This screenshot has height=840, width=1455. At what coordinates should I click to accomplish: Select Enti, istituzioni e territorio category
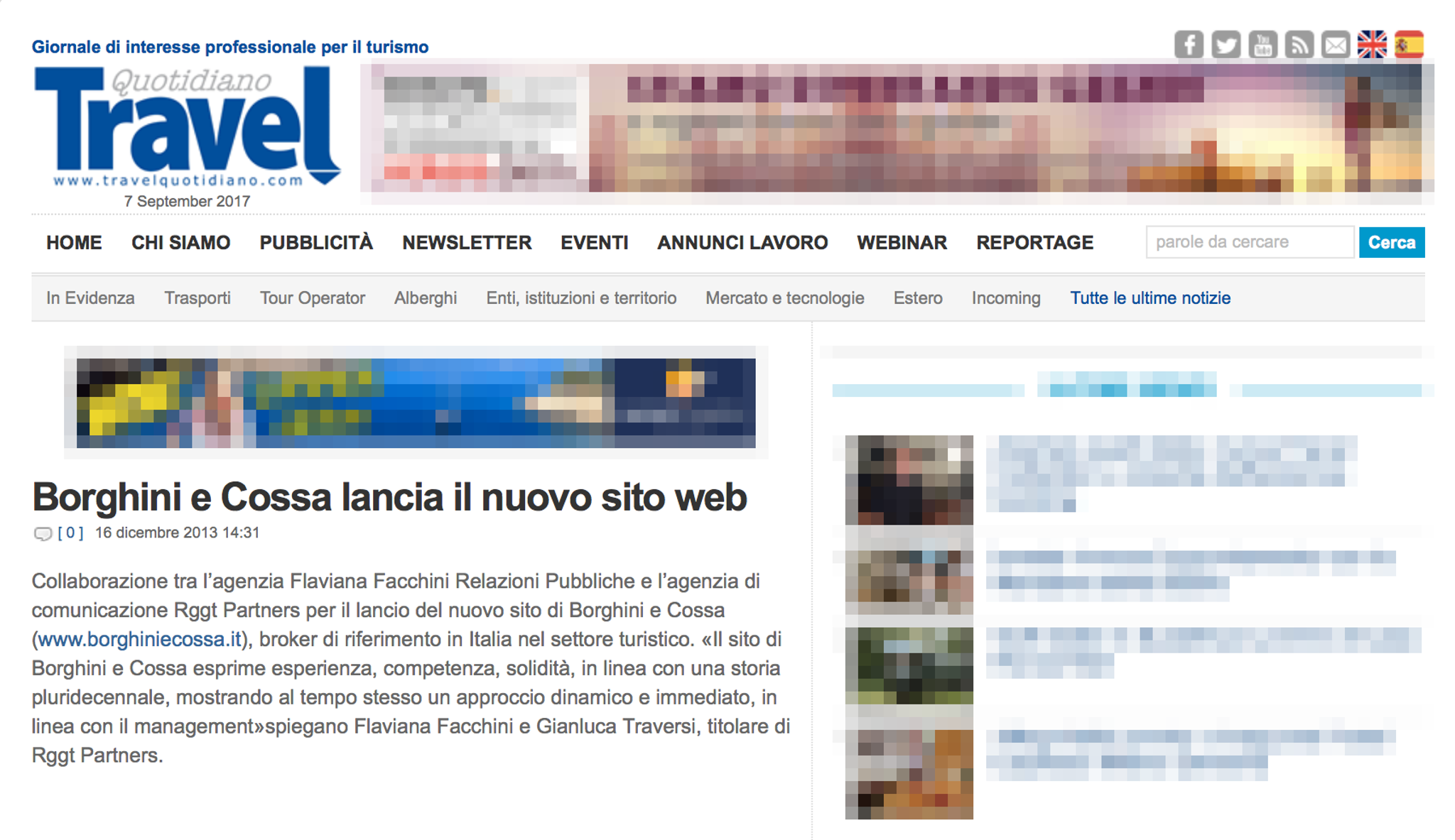[x=581, y=298]
